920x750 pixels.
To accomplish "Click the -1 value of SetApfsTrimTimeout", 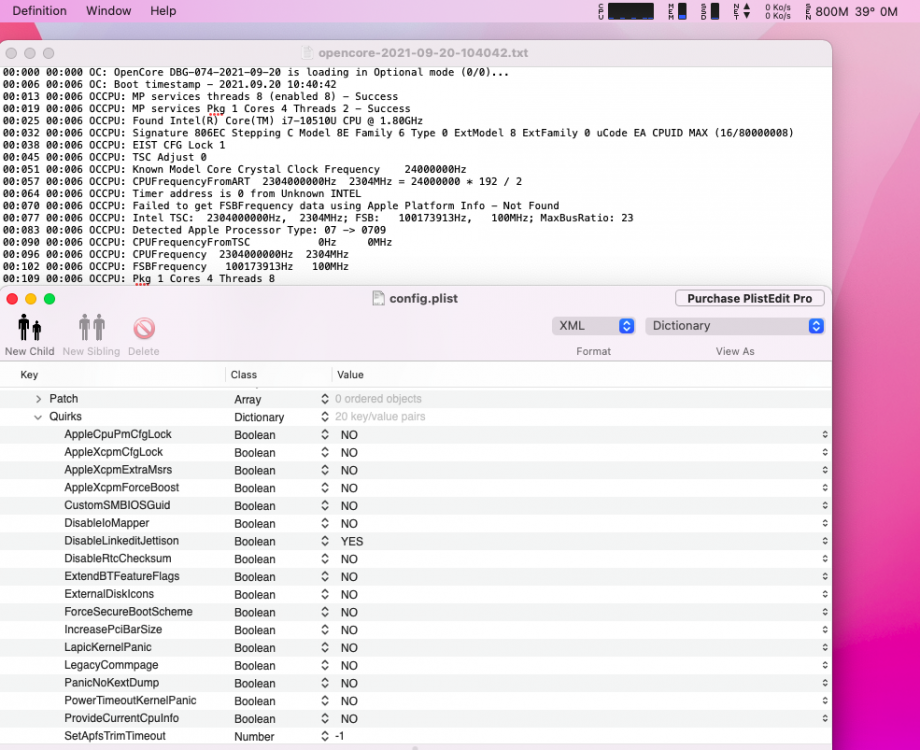I will (339, 736).
